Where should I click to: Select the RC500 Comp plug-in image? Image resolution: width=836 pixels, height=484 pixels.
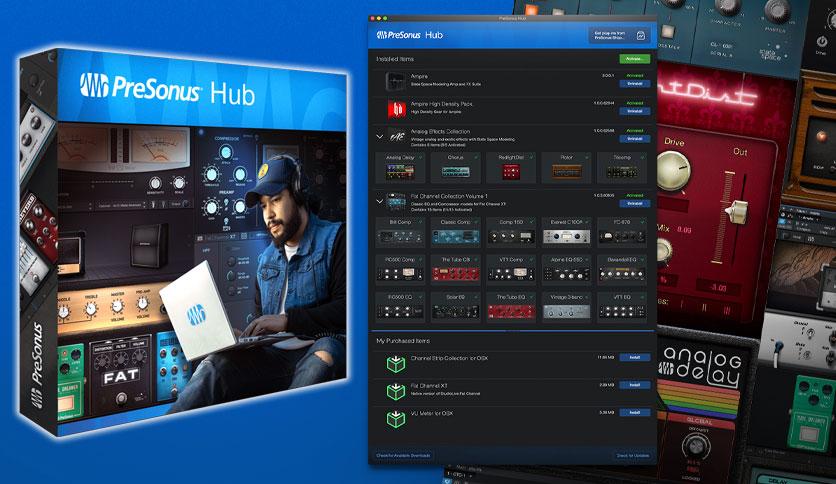400,274
